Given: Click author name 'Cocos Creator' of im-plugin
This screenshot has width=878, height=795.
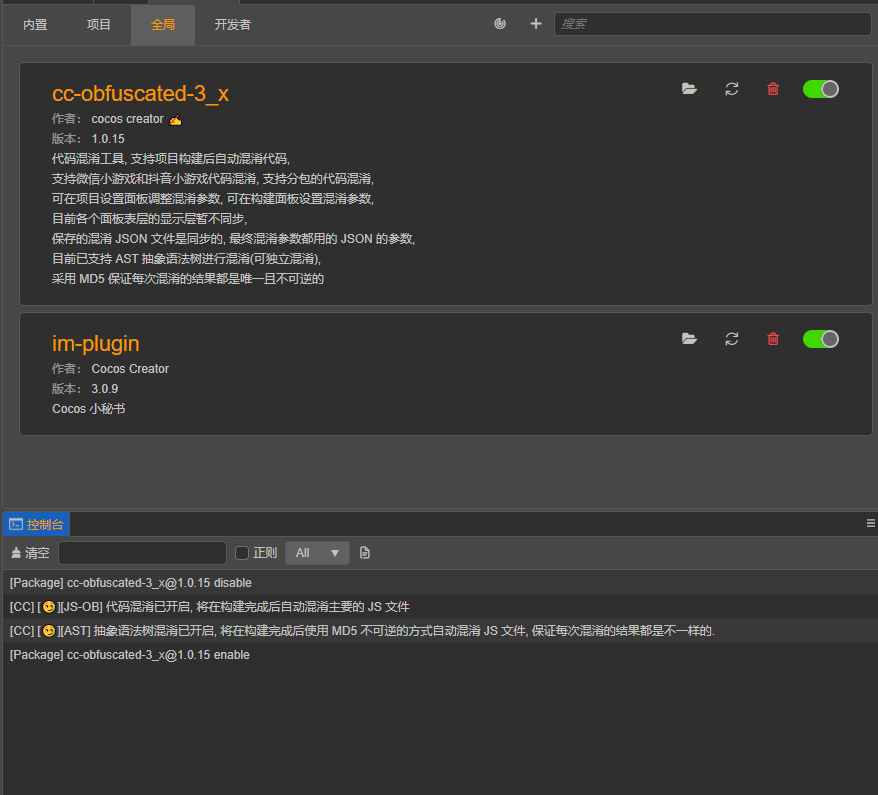Looking at the screenshot, I should pos(130,369).
